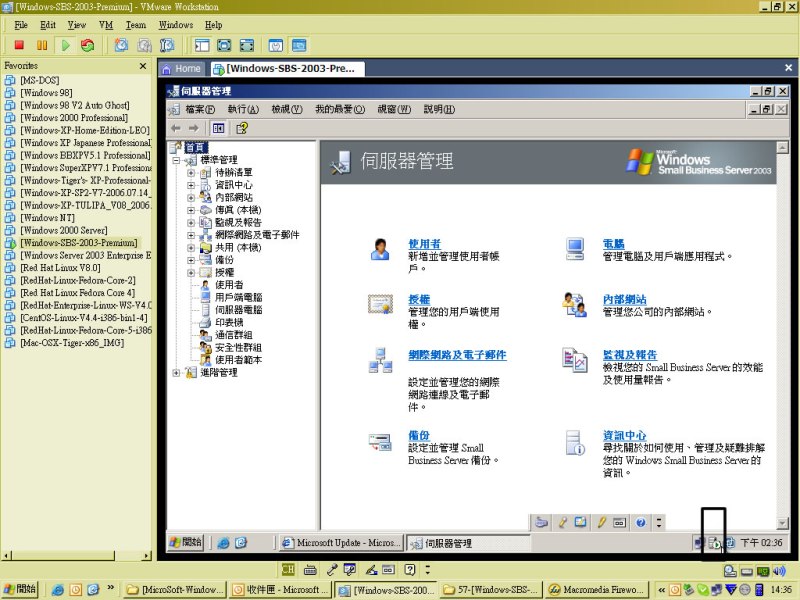Click the Reset VM toolbar icon
This screenshot has height=600, width=800.
click(88, 45)
